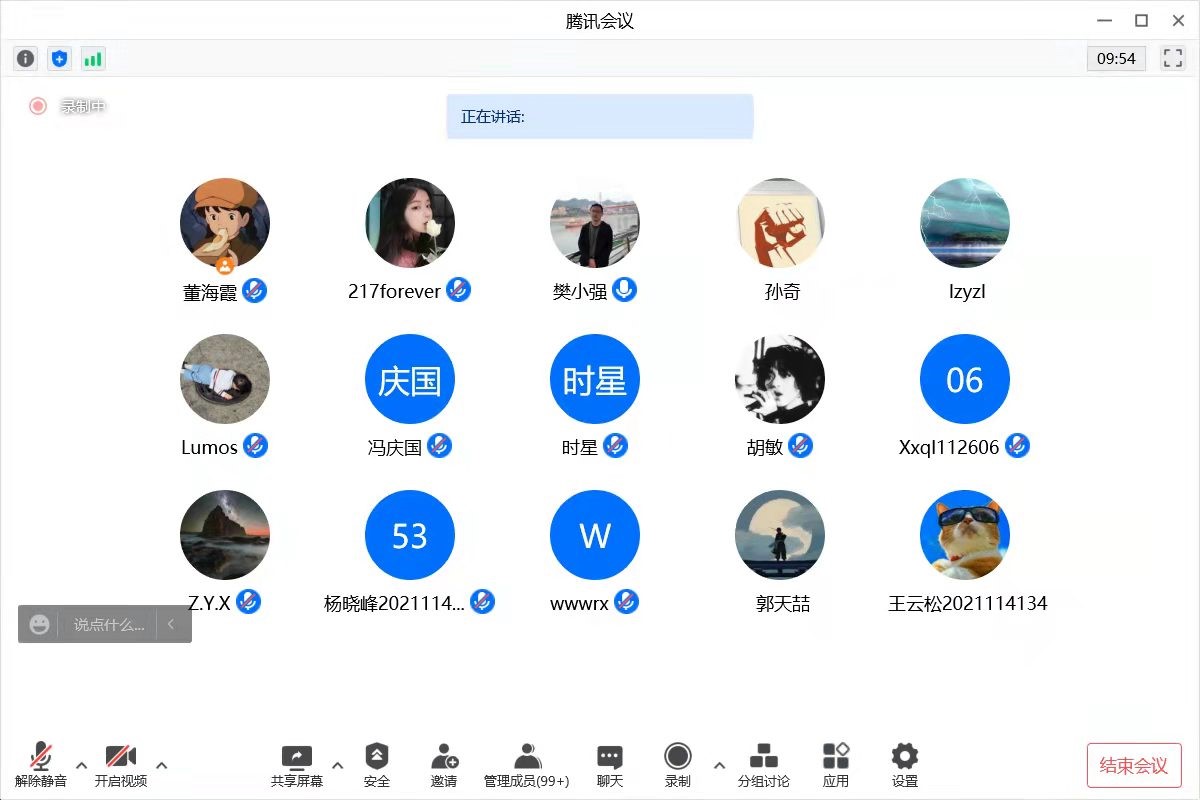Expand the arrow next to 共享屏幕
This screenshot has width=1200, height=800.
click(337, 766)
